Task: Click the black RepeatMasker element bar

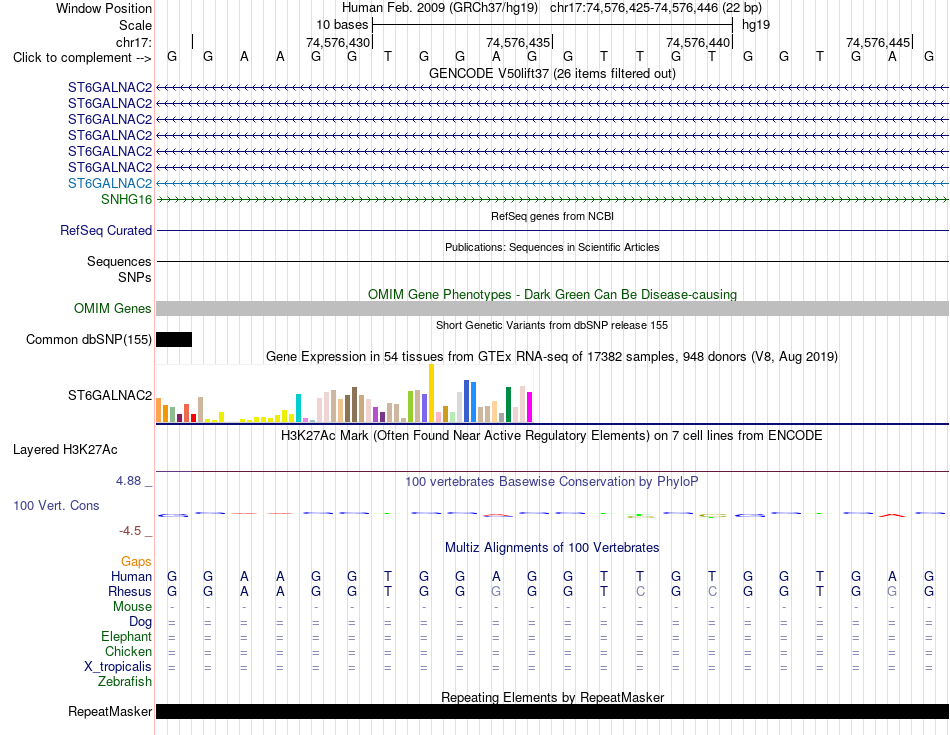Action: (x=552, y=711)
